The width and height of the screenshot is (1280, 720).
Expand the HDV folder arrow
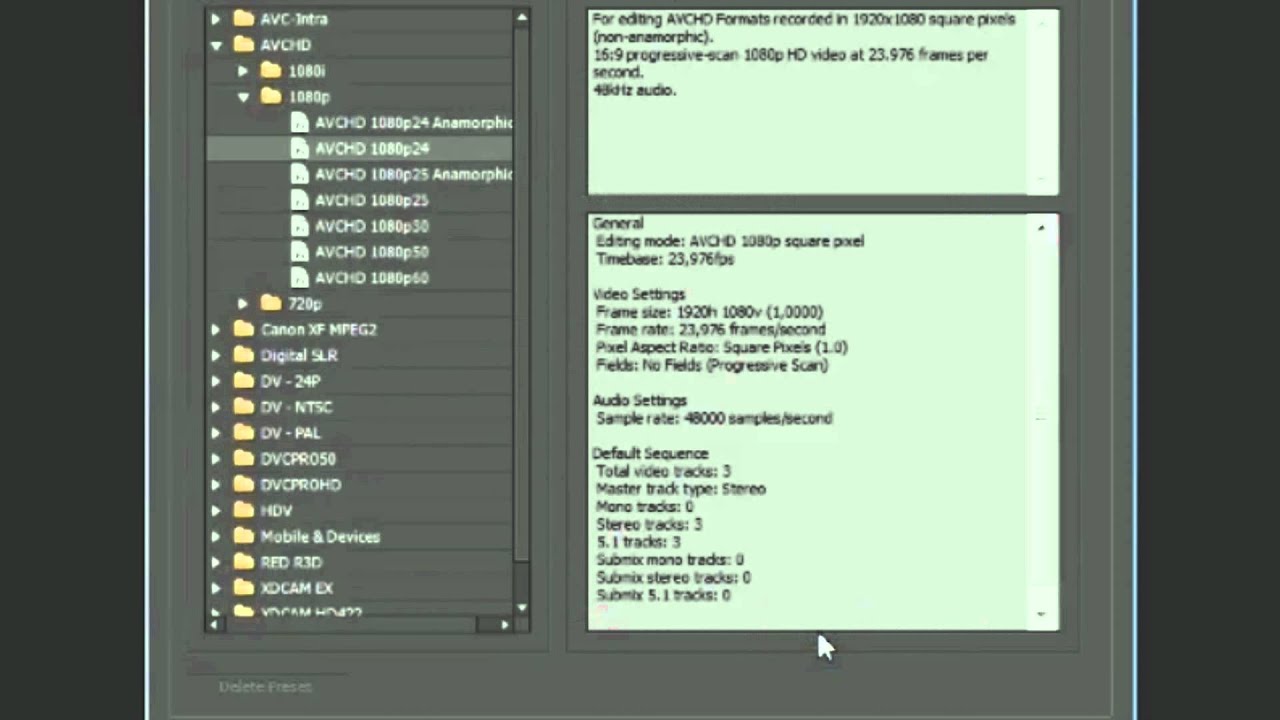click(216, 511)
